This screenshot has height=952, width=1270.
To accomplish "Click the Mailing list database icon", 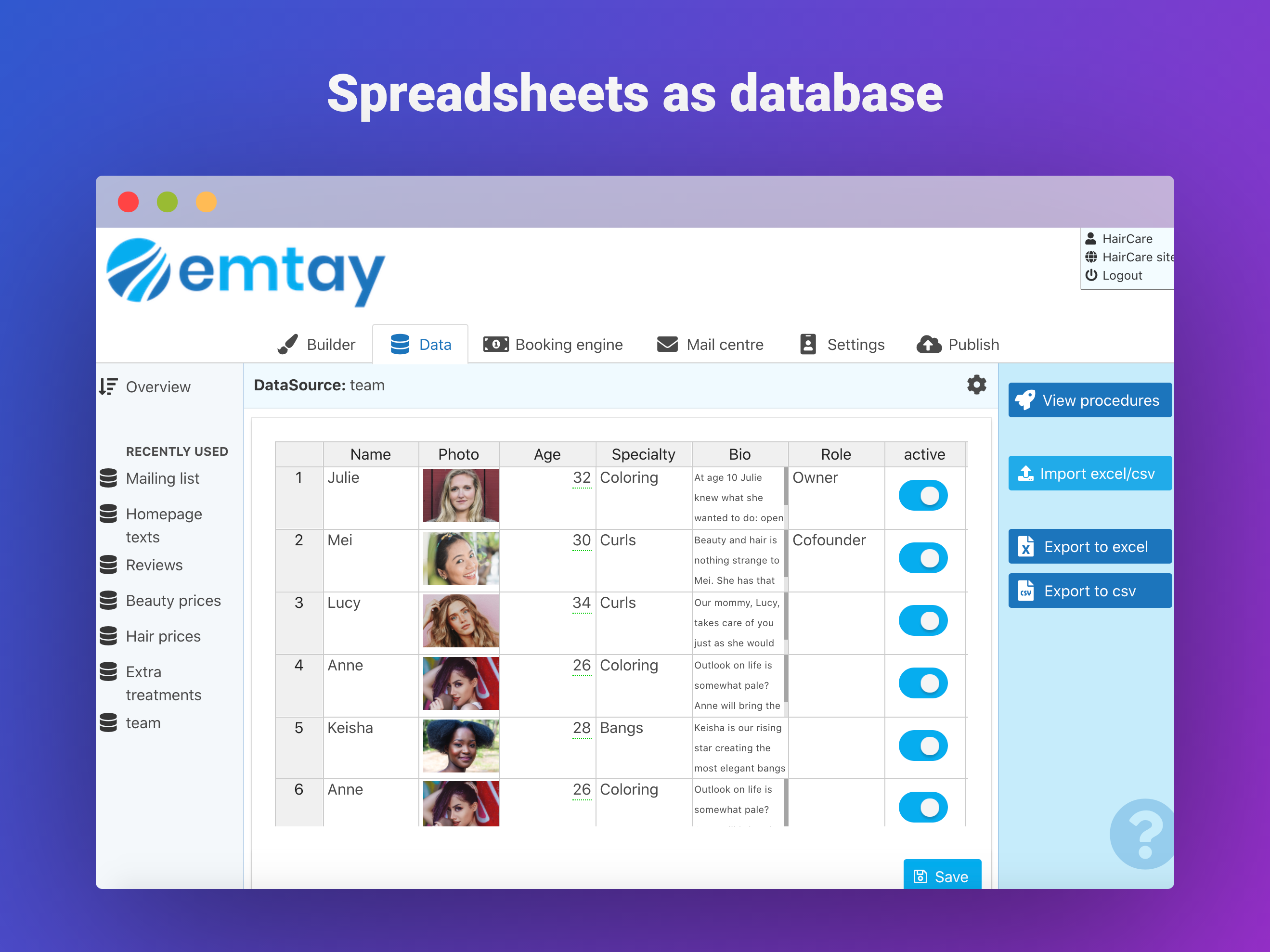I will (108, 478).
